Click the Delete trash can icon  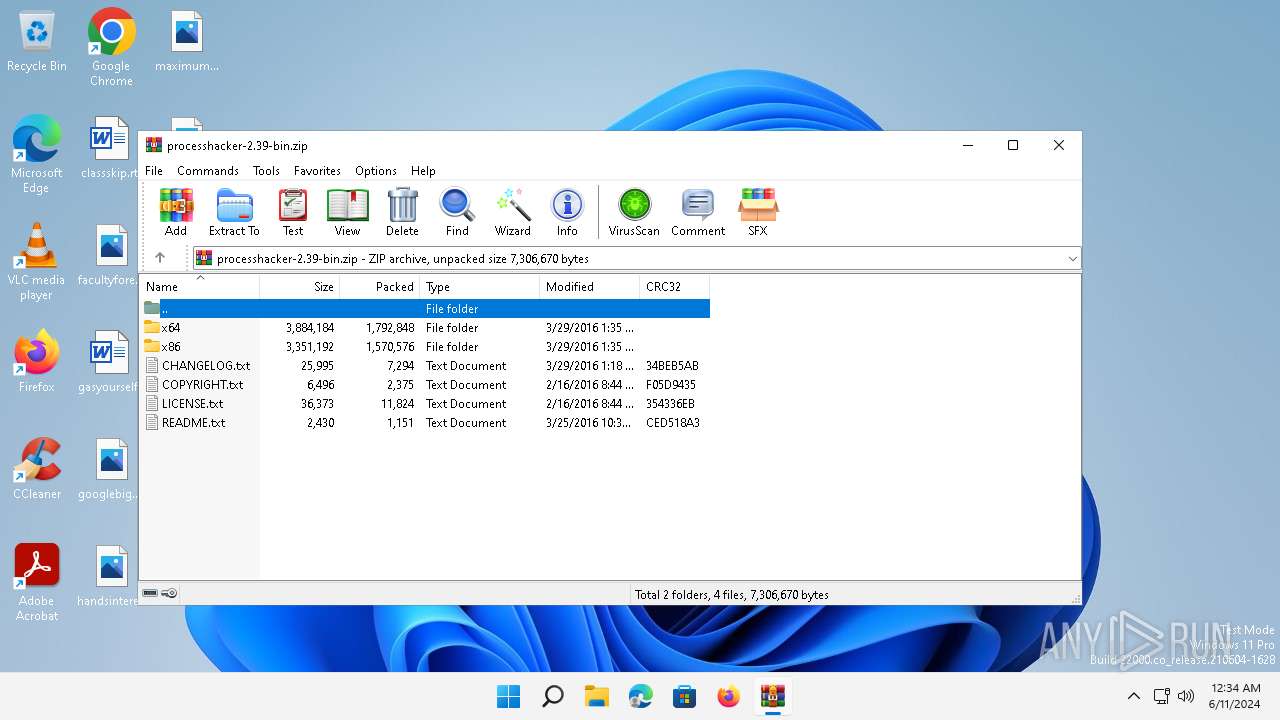(402, 212)
